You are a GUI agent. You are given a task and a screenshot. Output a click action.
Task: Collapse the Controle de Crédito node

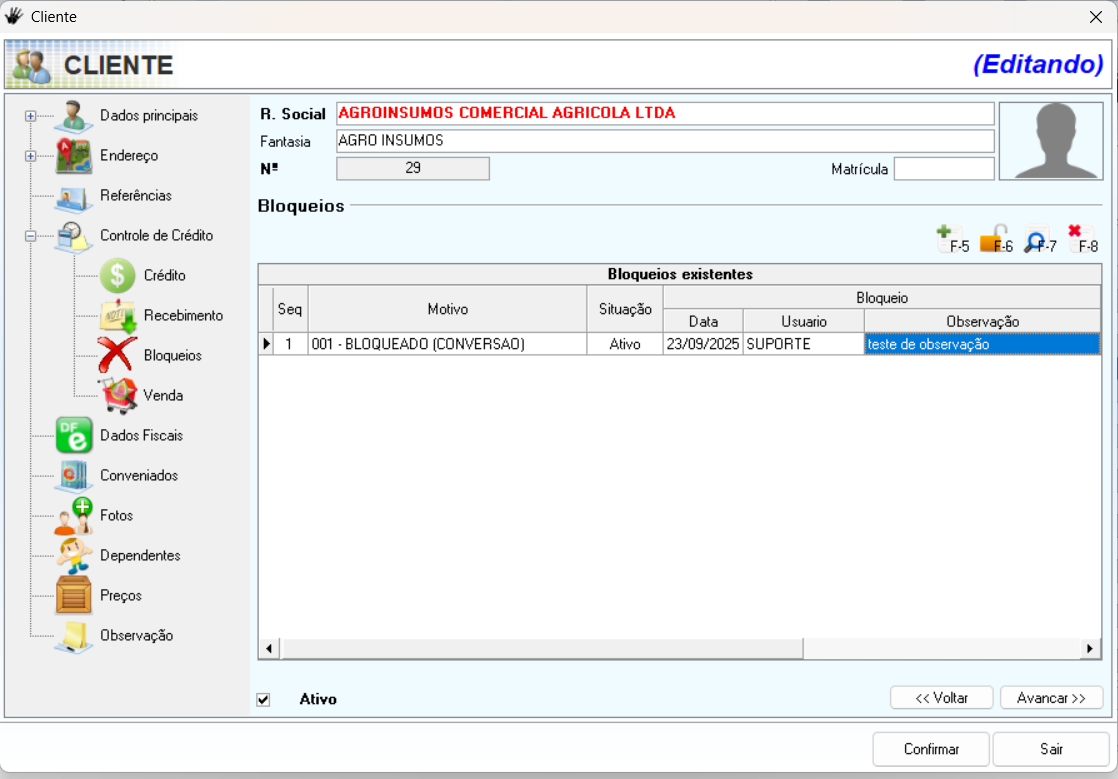[x=30, y=236]
